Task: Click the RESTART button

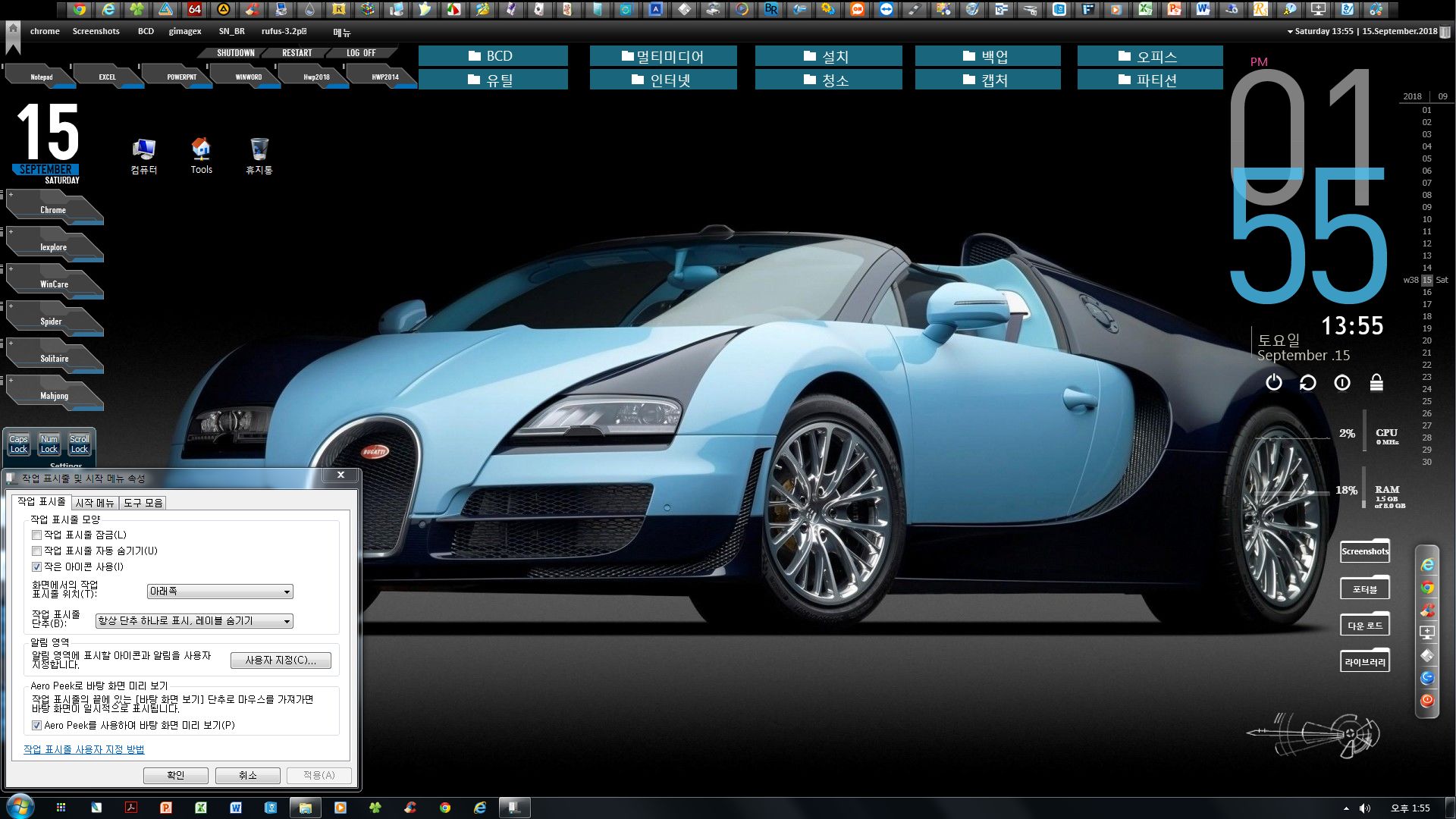Action: click(297, 53)
